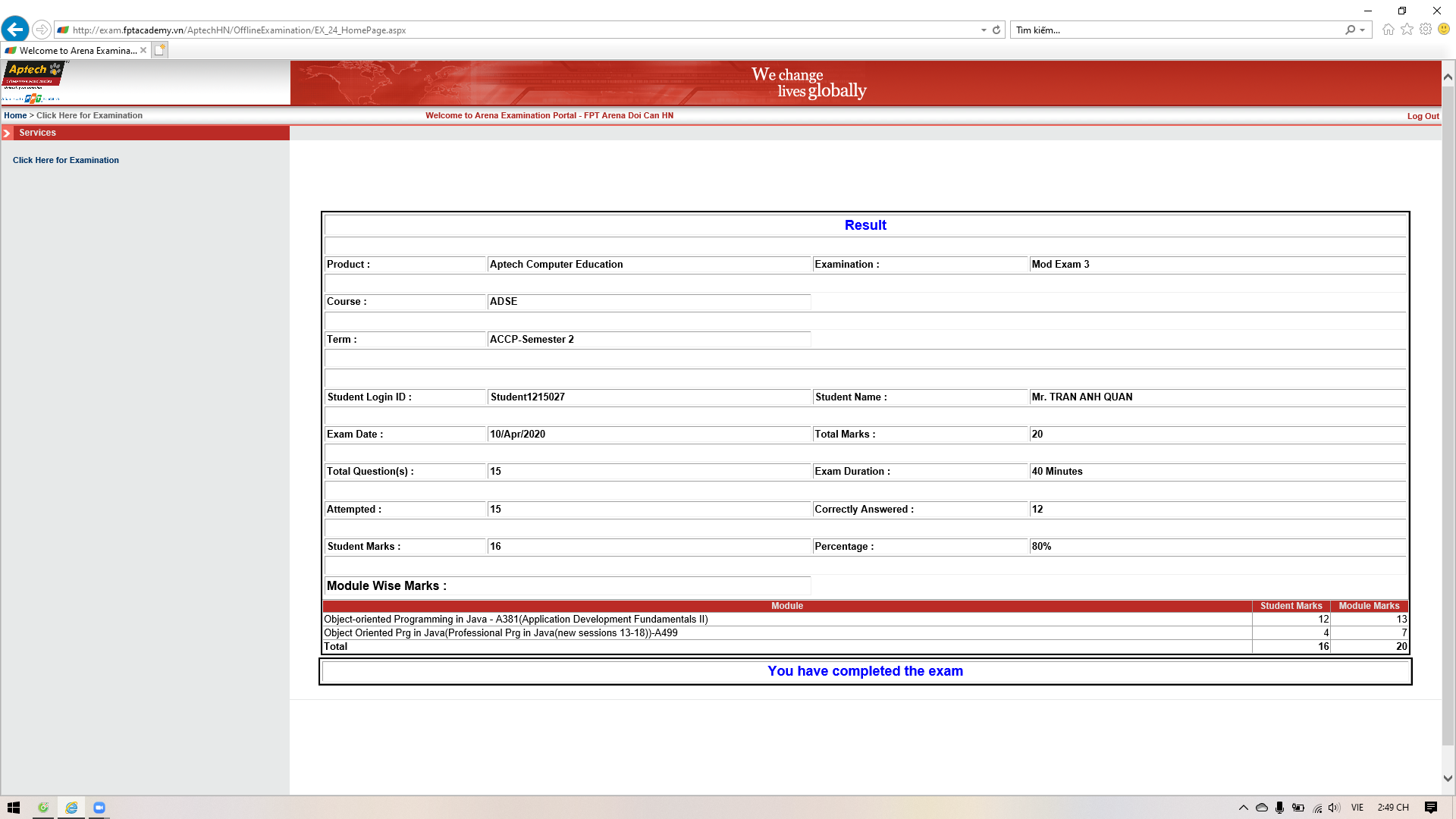
Task: Open the Action Center notification icon
Action: [1431, 808]
